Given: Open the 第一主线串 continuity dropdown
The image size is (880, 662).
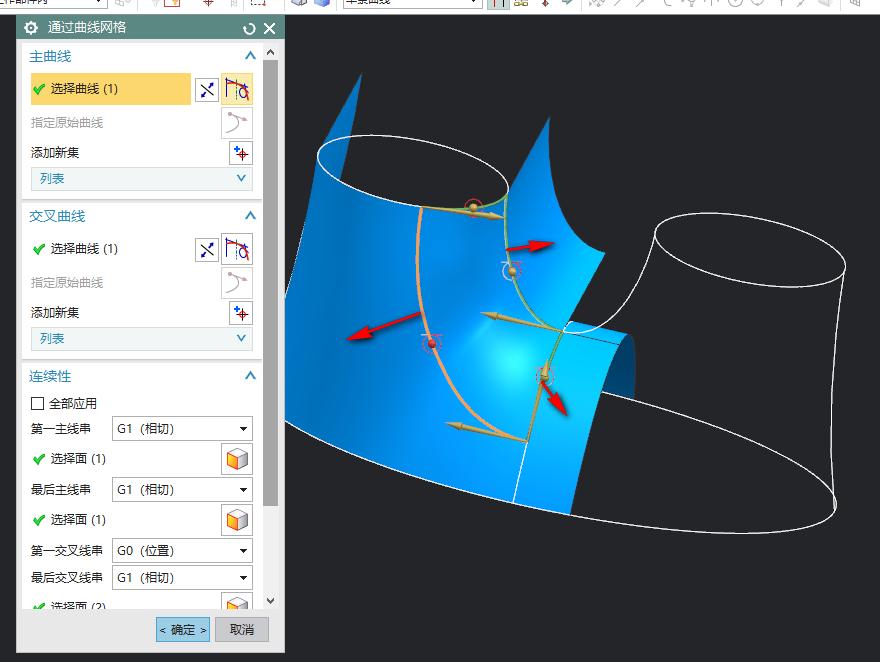Looking at the screenshot, I should (x=181, y=429).
